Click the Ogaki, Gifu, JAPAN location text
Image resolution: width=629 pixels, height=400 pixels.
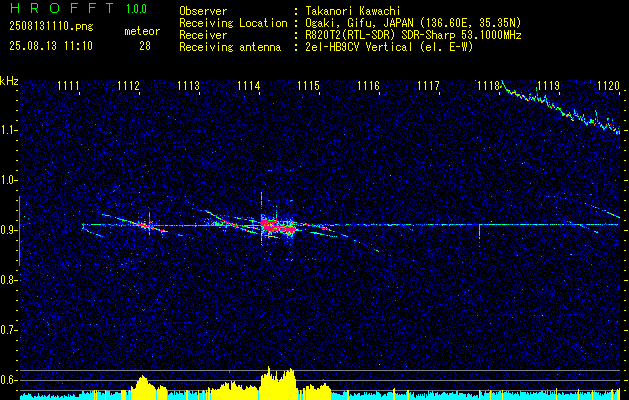tap(413, 23)
